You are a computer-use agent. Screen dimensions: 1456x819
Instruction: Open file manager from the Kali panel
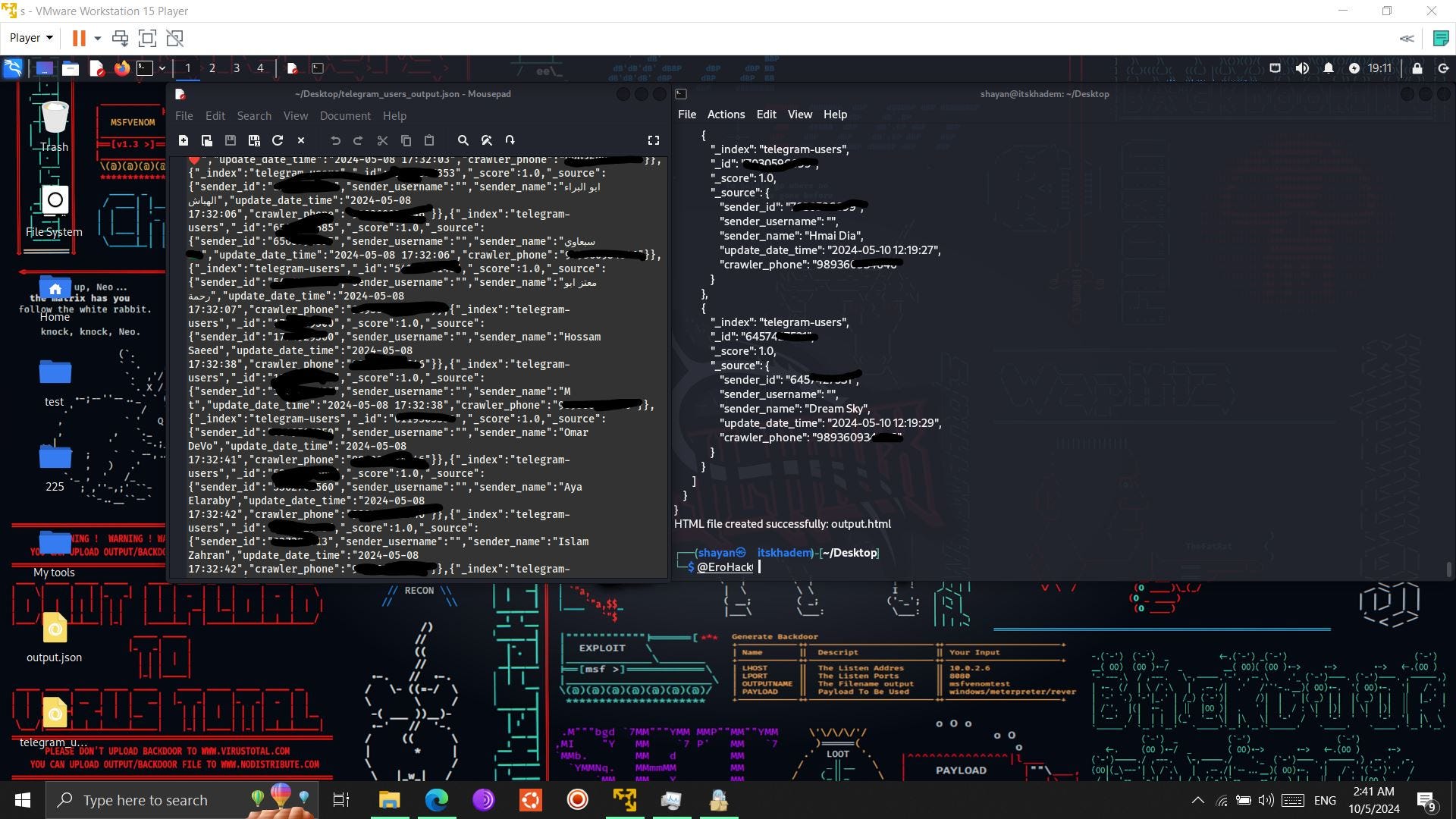click(71, 68)
